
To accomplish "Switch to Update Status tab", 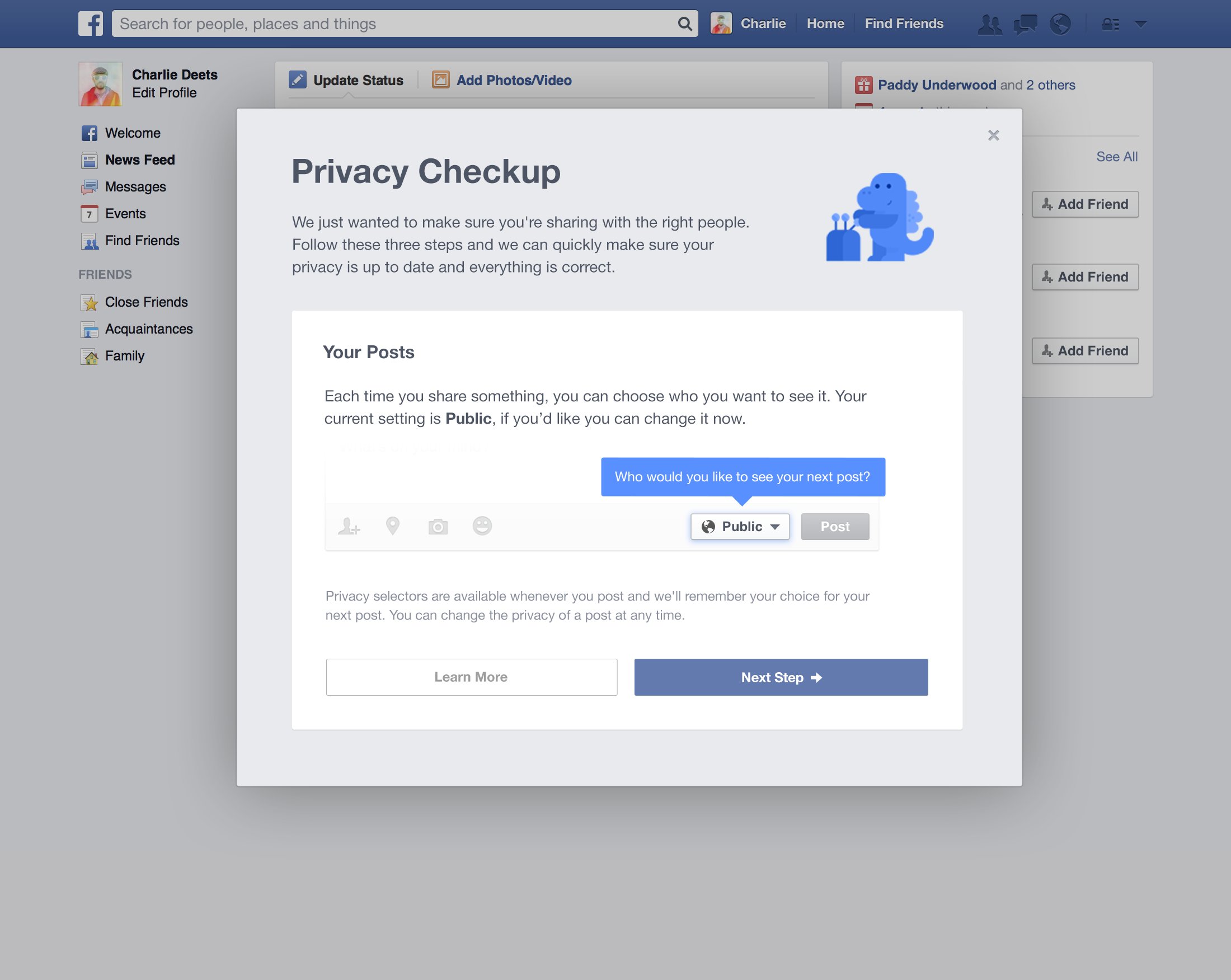I will 346,81.
